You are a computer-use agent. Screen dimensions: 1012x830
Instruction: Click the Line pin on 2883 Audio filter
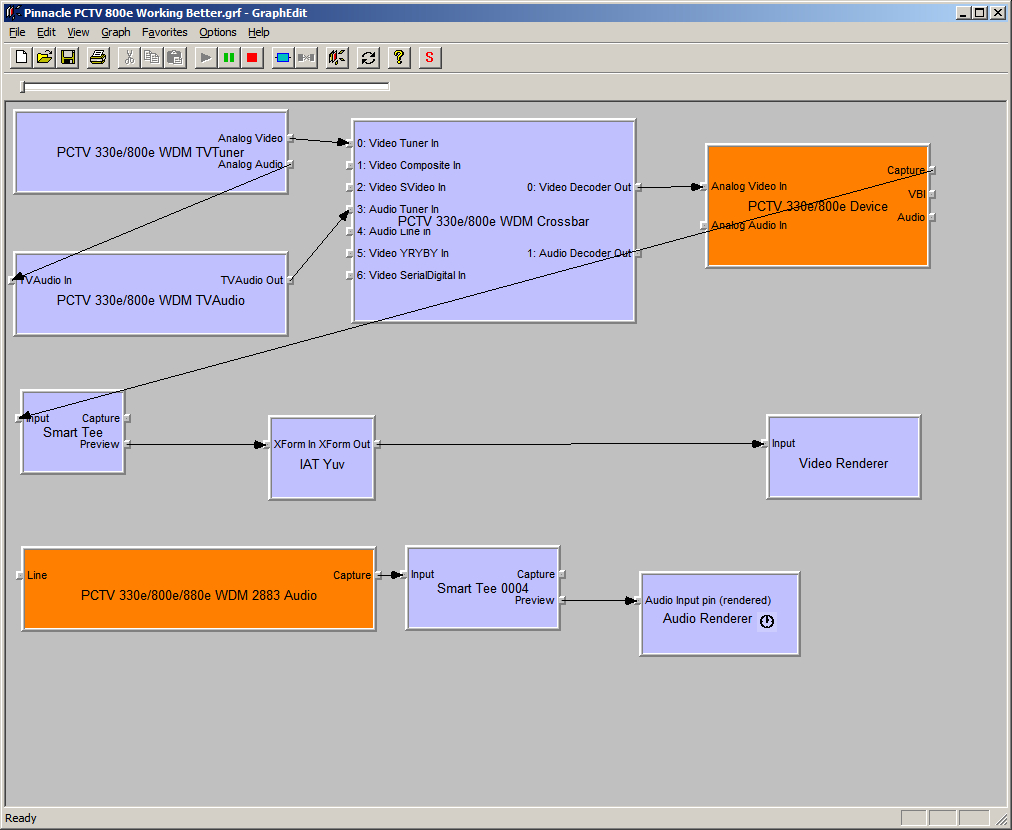(x=19, y=575)
